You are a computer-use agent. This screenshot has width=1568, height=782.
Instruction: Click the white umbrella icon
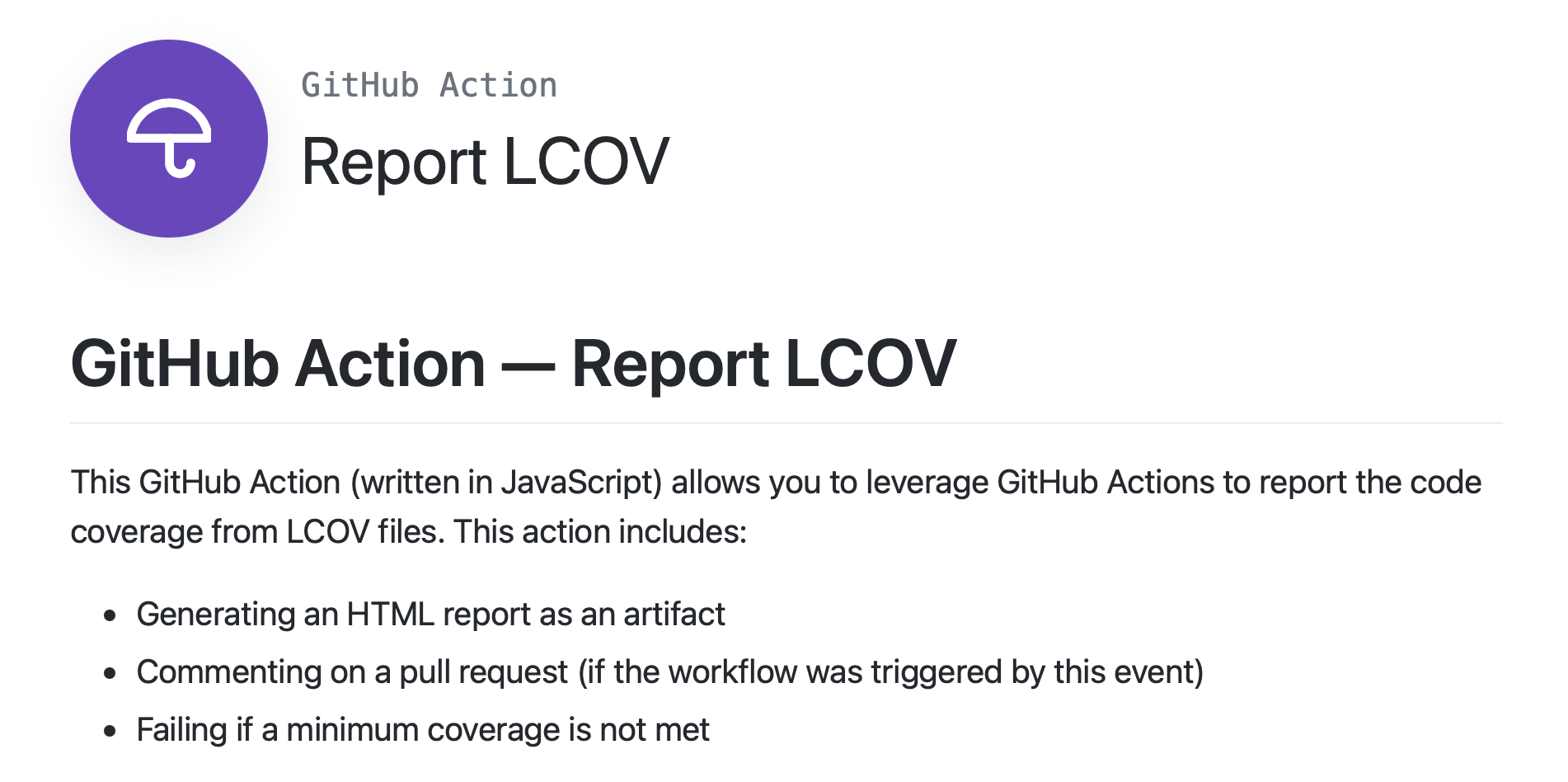click(169, 139)
